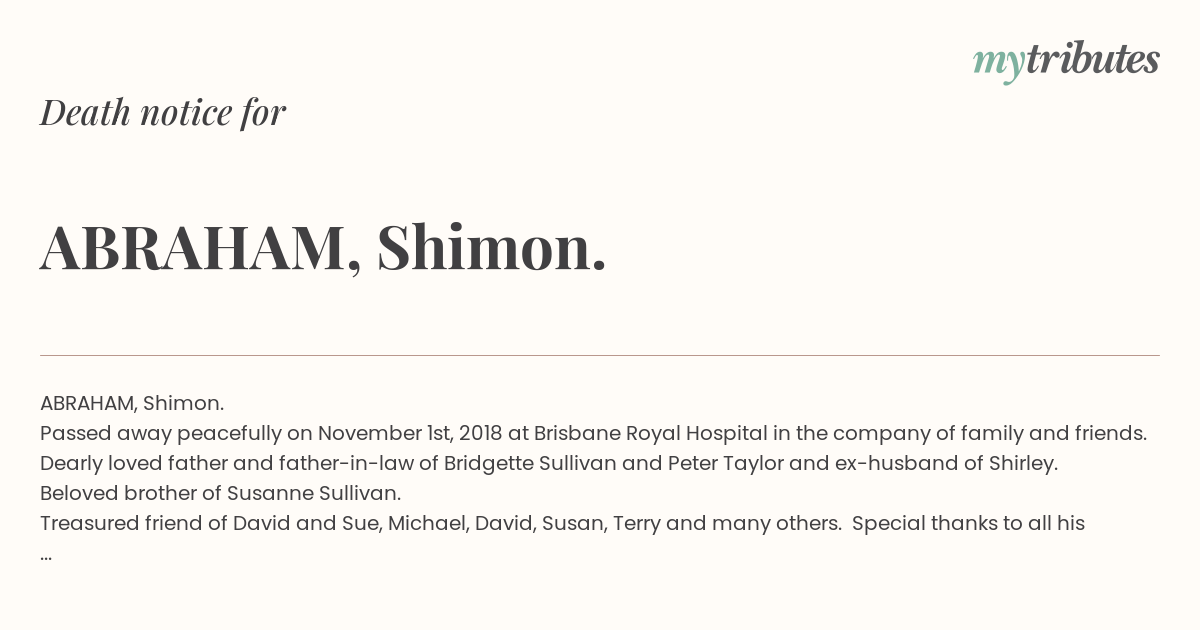Click the large "Shimon." name in title

(x=492, y=247)
